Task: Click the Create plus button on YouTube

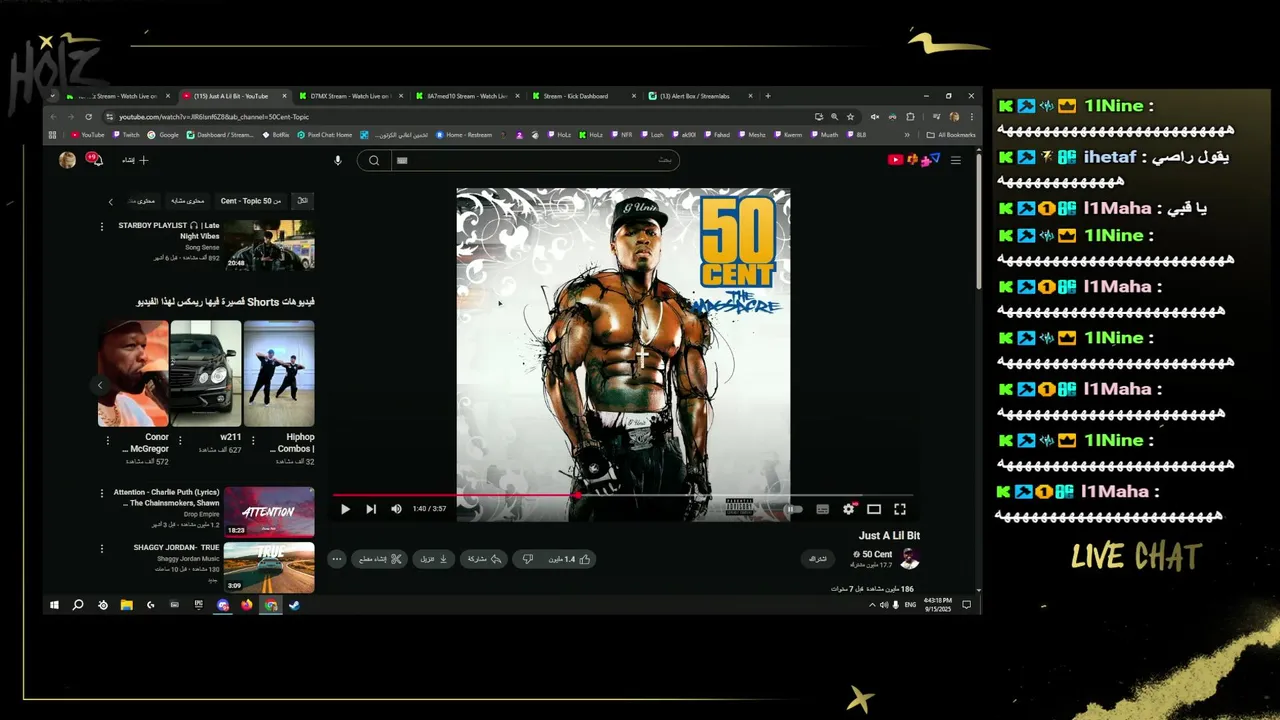Action: tap(135, 160)
